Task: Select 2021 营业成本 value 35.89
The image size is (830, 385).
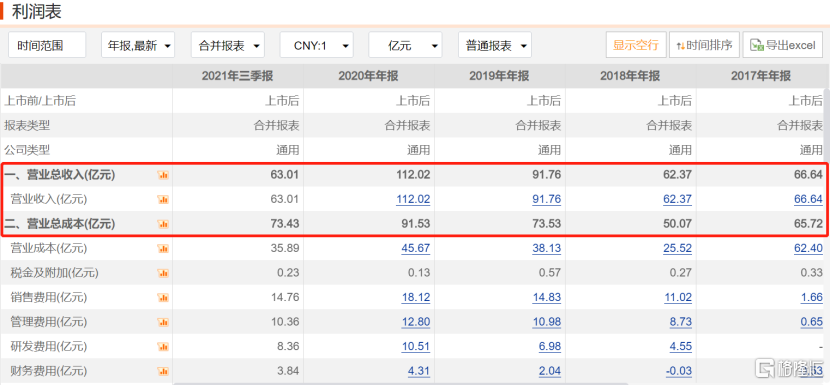Action: tap(285, 248)
